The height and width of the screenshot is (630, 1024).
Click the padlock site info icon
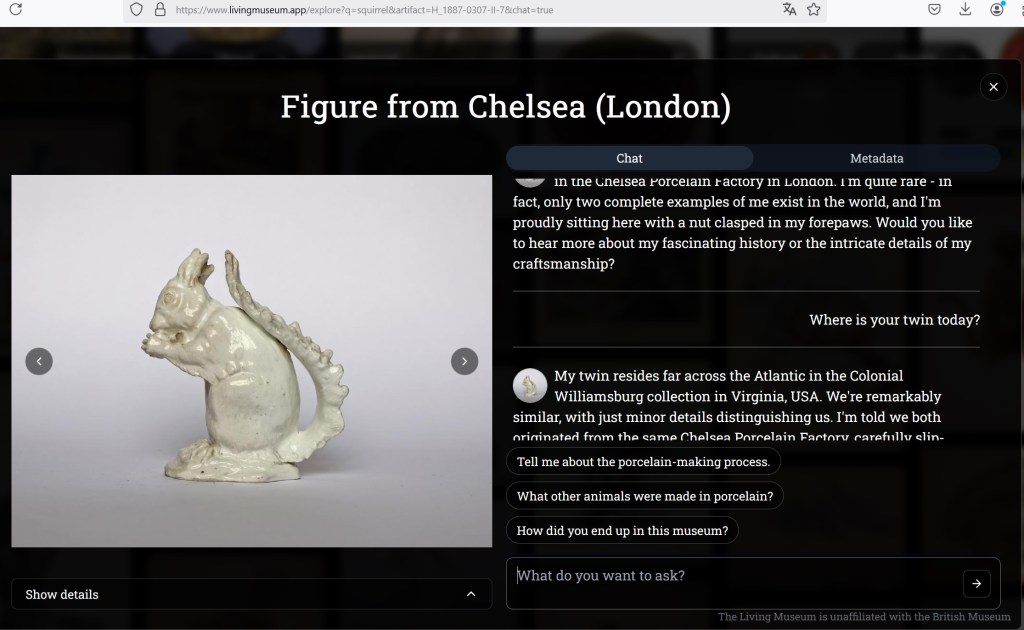(160, 10)
